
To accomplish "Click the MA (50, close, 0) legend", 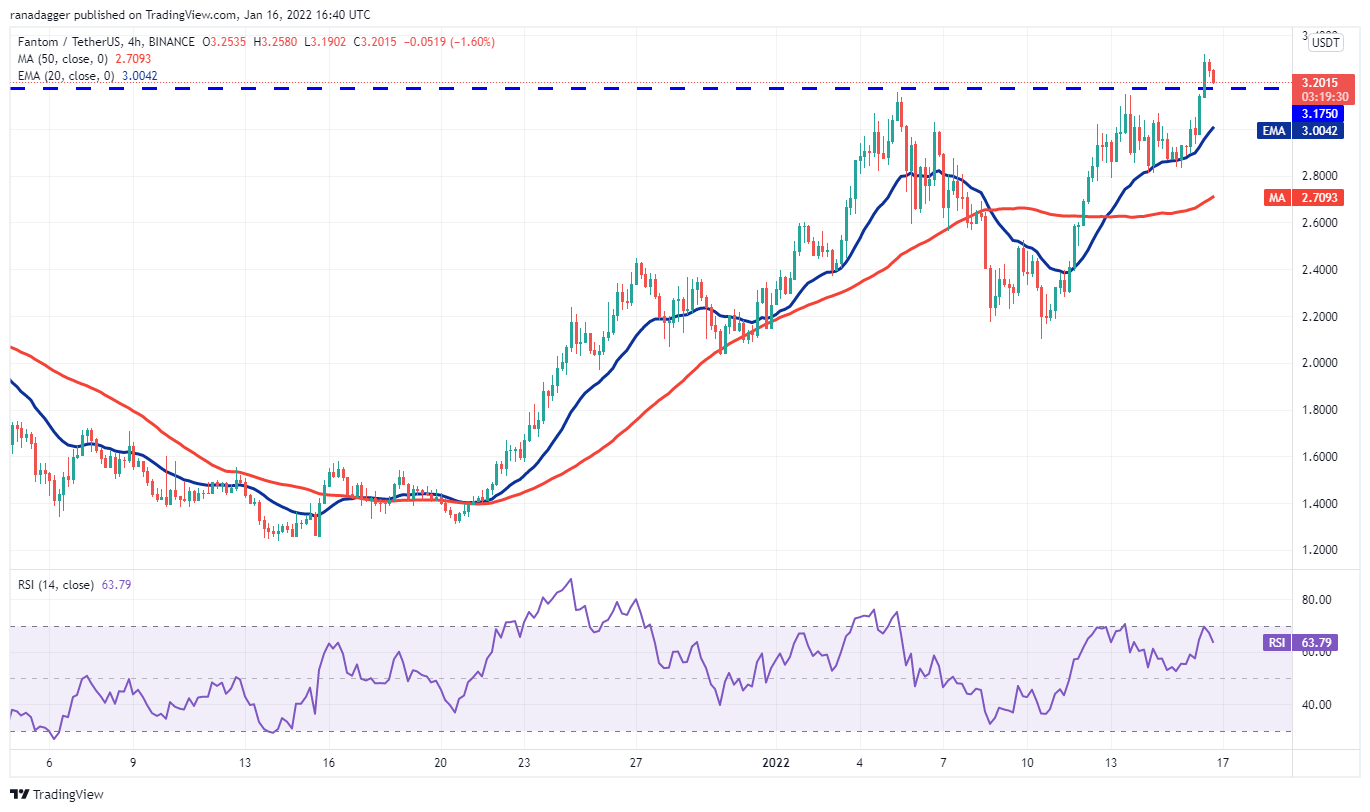I will pos(58,59).
